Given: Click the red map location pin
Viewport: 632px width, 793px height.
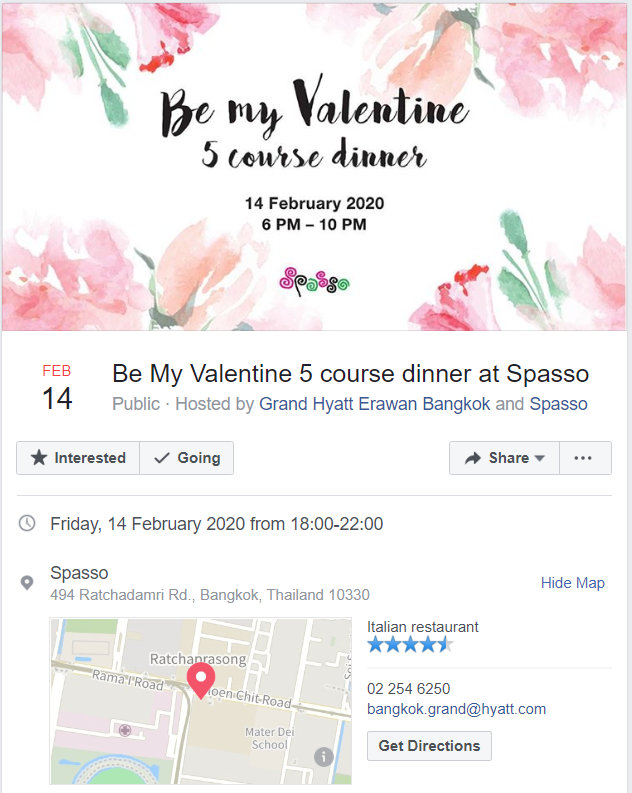Looking at the screenshot, I should point(201,680).
